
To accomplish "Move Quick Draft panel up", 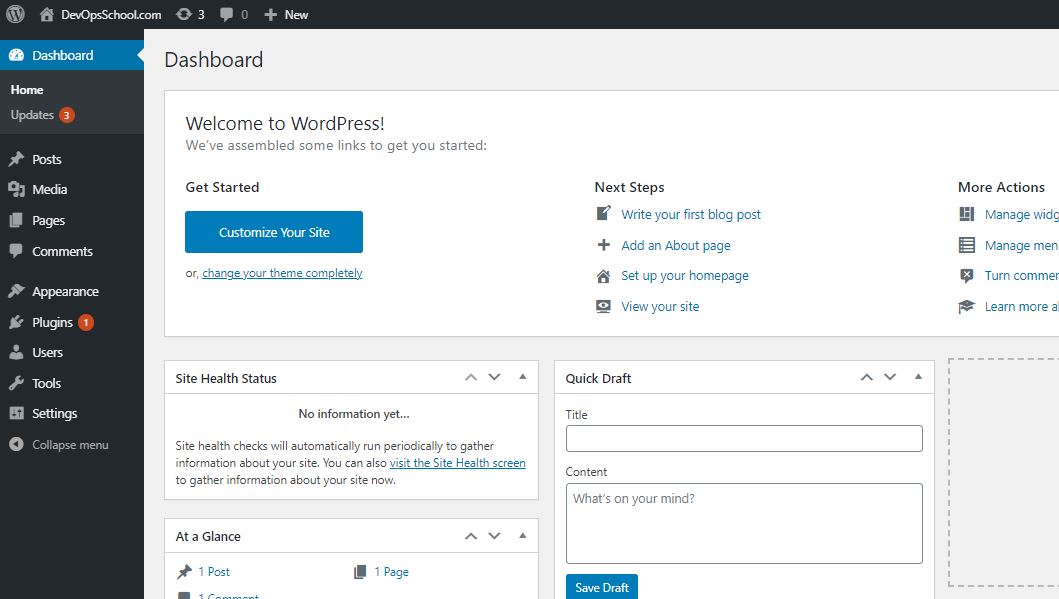I will tap(866, 377).
